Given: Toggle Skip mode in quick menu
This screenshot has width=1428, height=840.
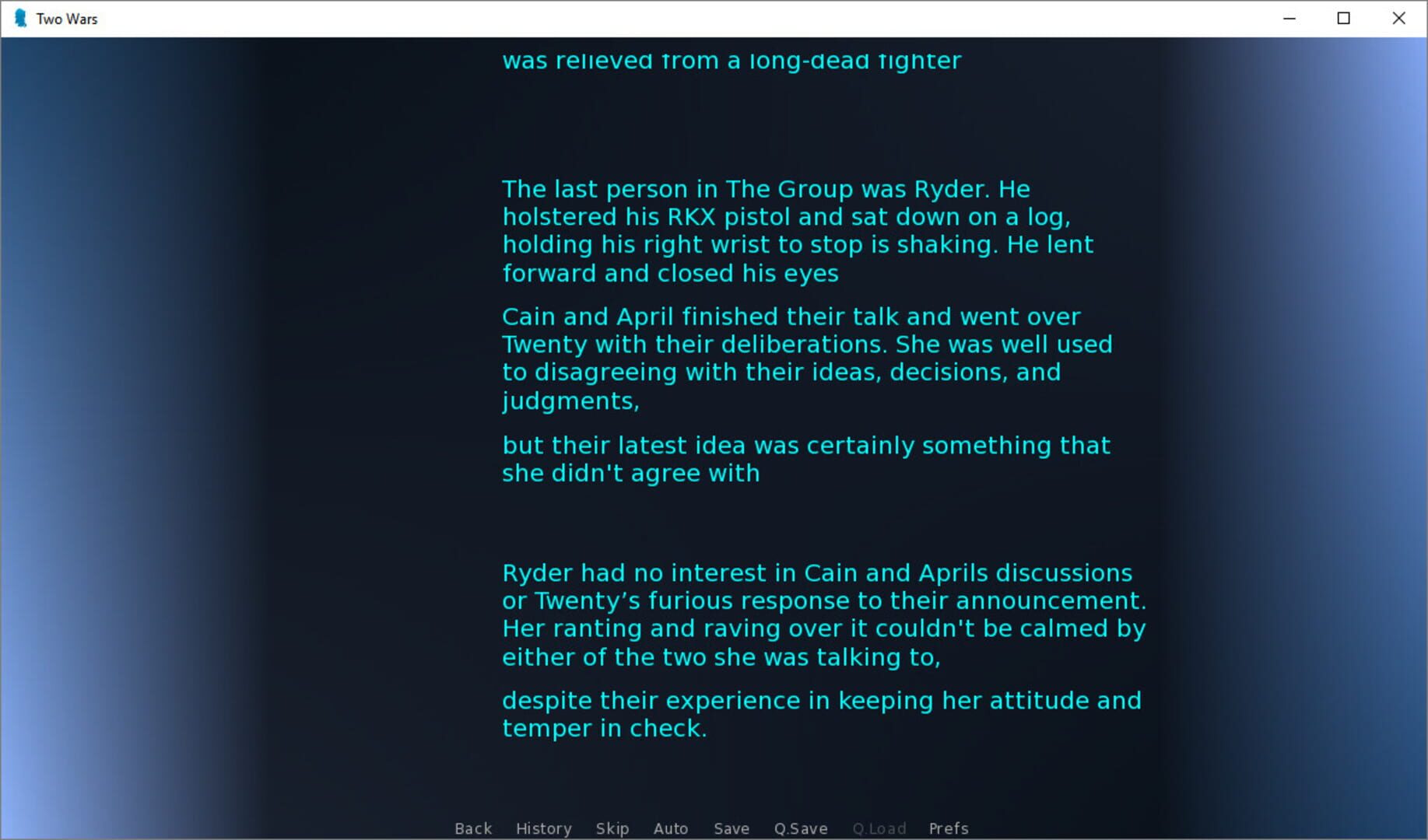Looking at the screenshot, I should coord(612,828).
